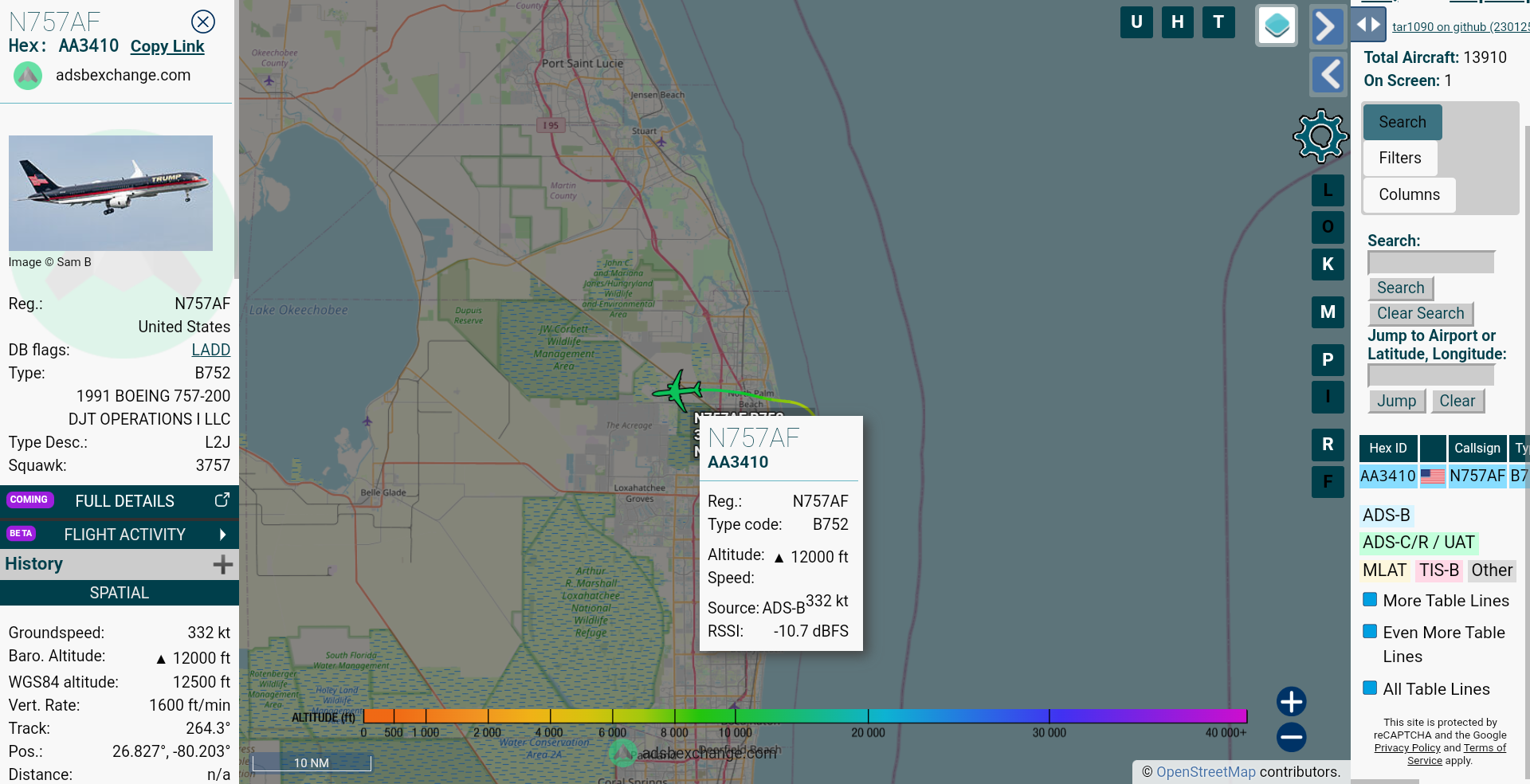Click the Trump 757 aircraft photo

(x=111, y=193)
